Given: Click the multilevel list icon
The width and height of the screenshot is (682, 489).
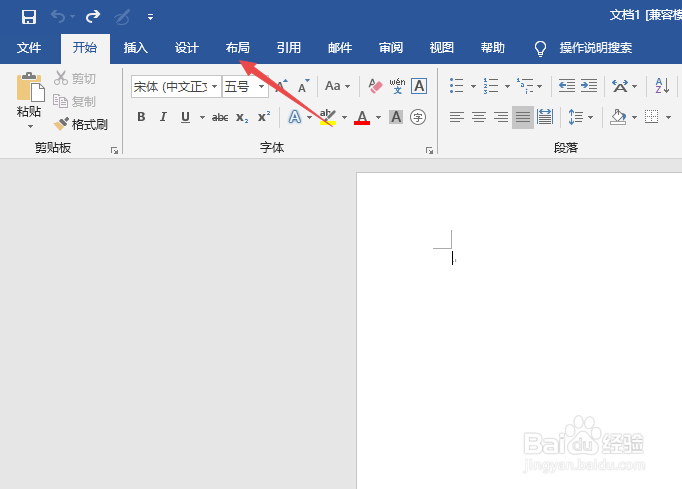Looking at the screenshot, I should pyautogui.click(x=525, y=86).
